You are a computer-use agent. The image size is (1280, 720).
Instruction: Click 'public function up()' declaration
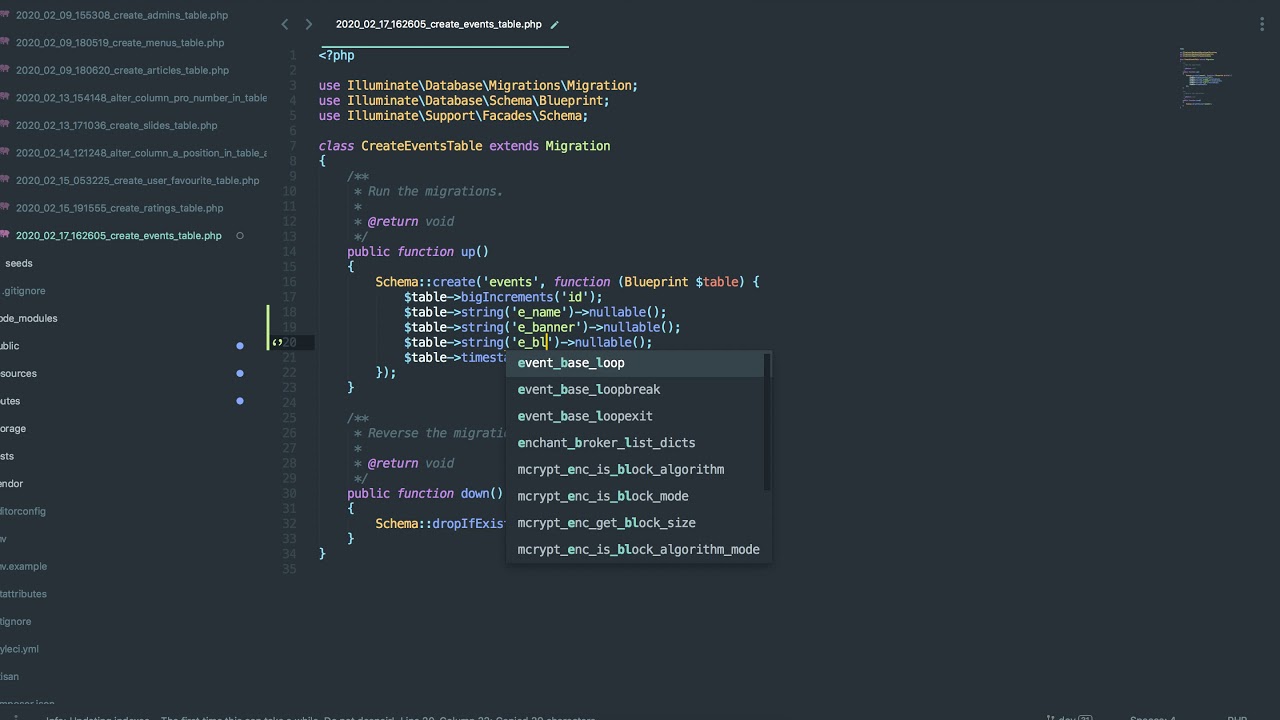pyautogui.click(x=418, y=252)
